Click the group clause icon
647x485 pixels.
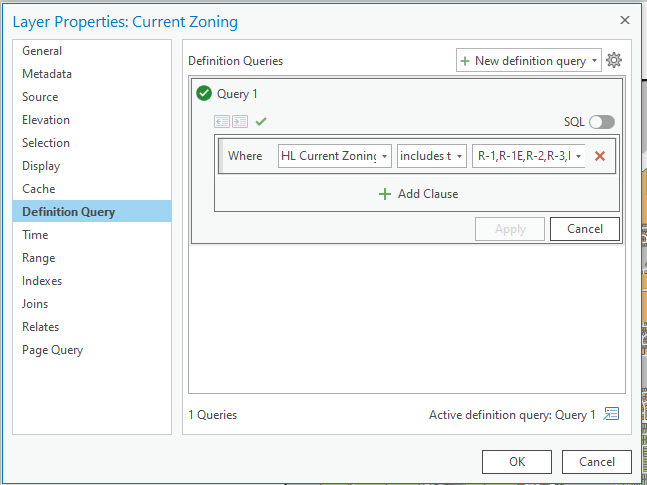[x=240, y=122]
